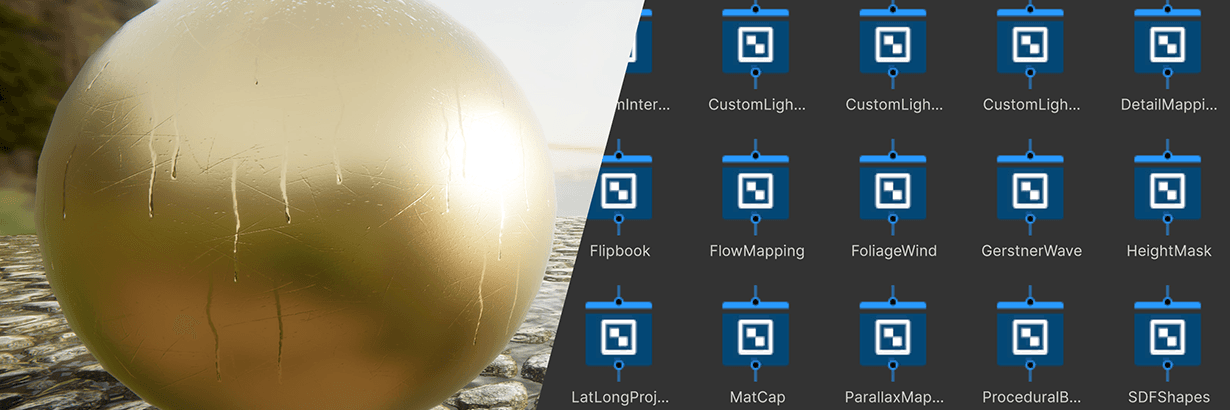Click the GerstnerWave text label

click(1031, 251)
